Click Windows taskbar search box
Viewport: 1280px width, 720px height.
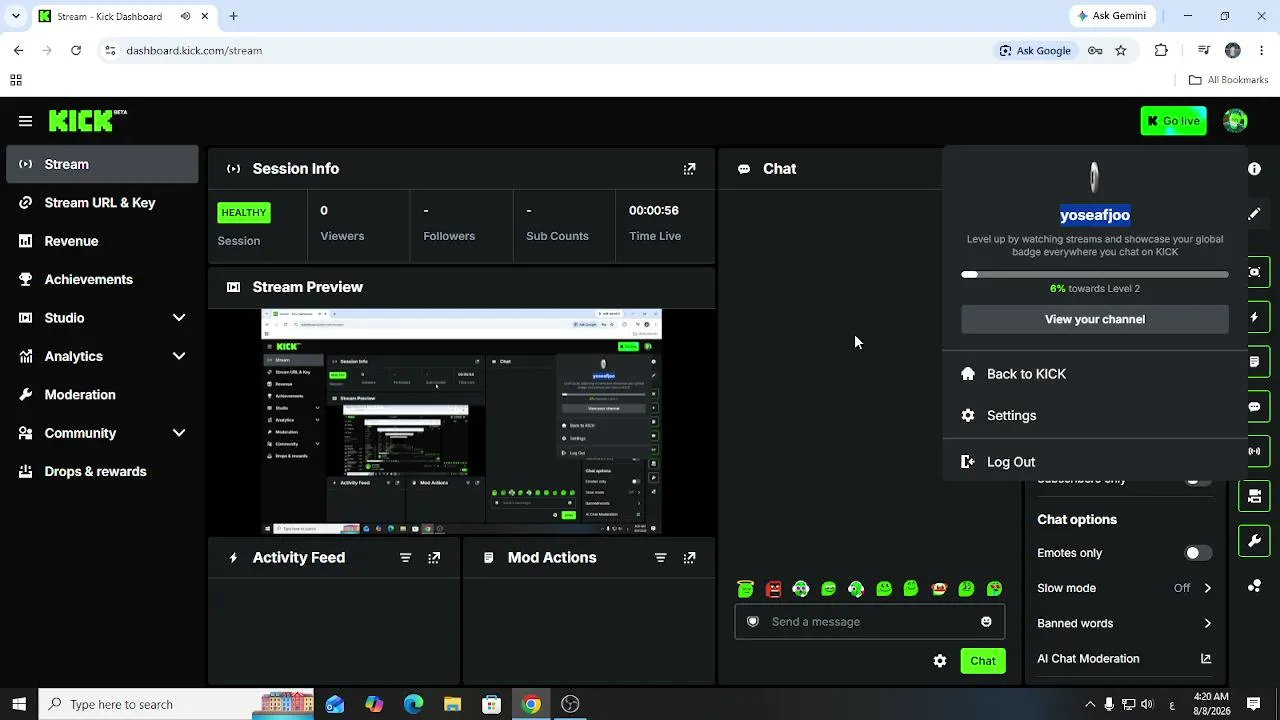[x=176, y=704]
